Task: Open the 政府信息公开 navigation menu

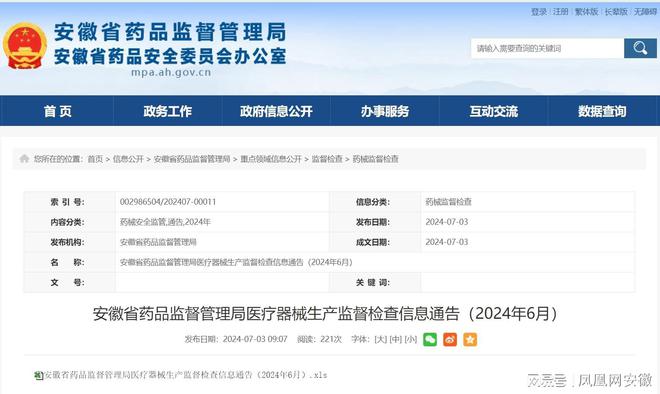Action: click(276, 111)
